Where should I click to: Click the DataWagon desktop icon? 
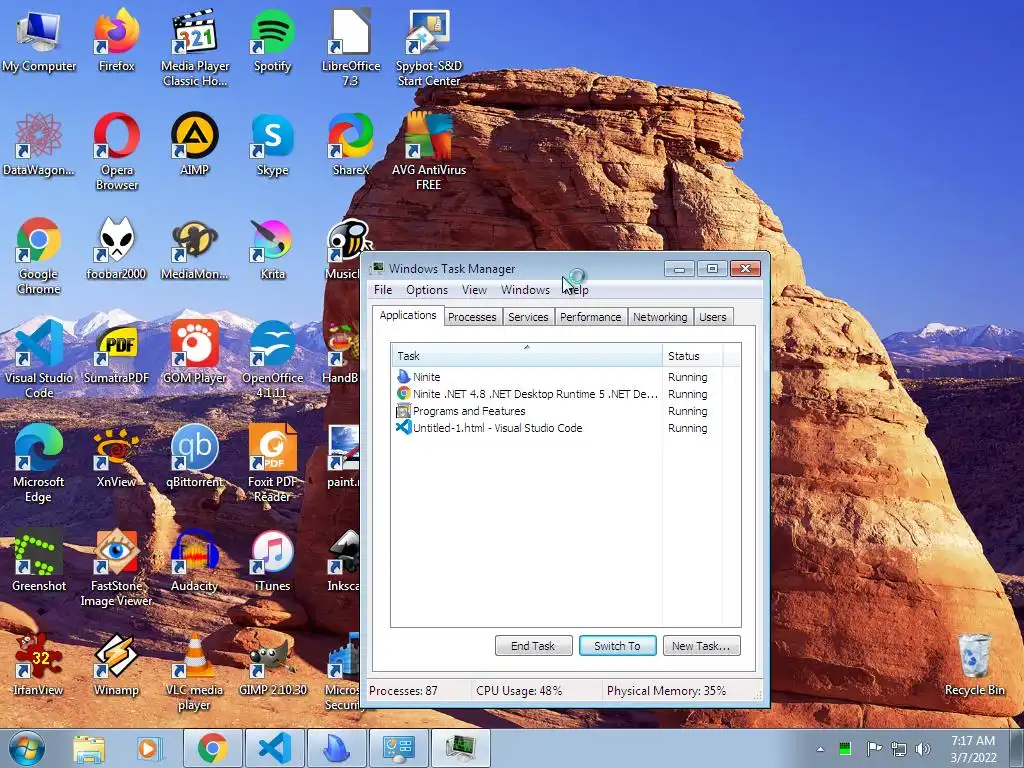click(39, 145)
